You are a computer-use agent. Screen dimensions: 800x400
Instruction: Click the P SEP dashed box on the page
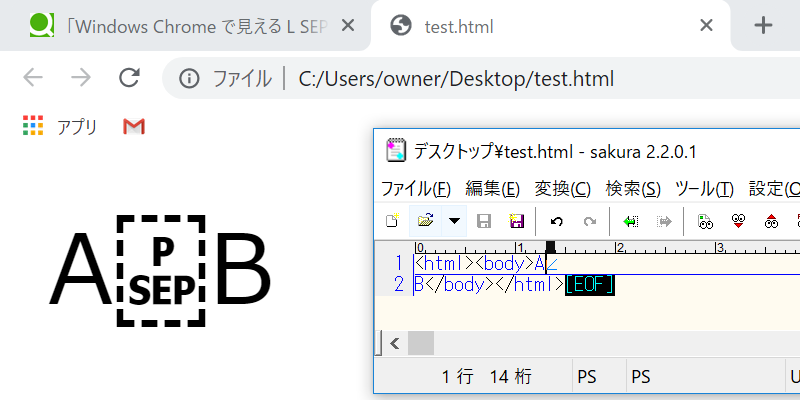[x=161, y=271]
